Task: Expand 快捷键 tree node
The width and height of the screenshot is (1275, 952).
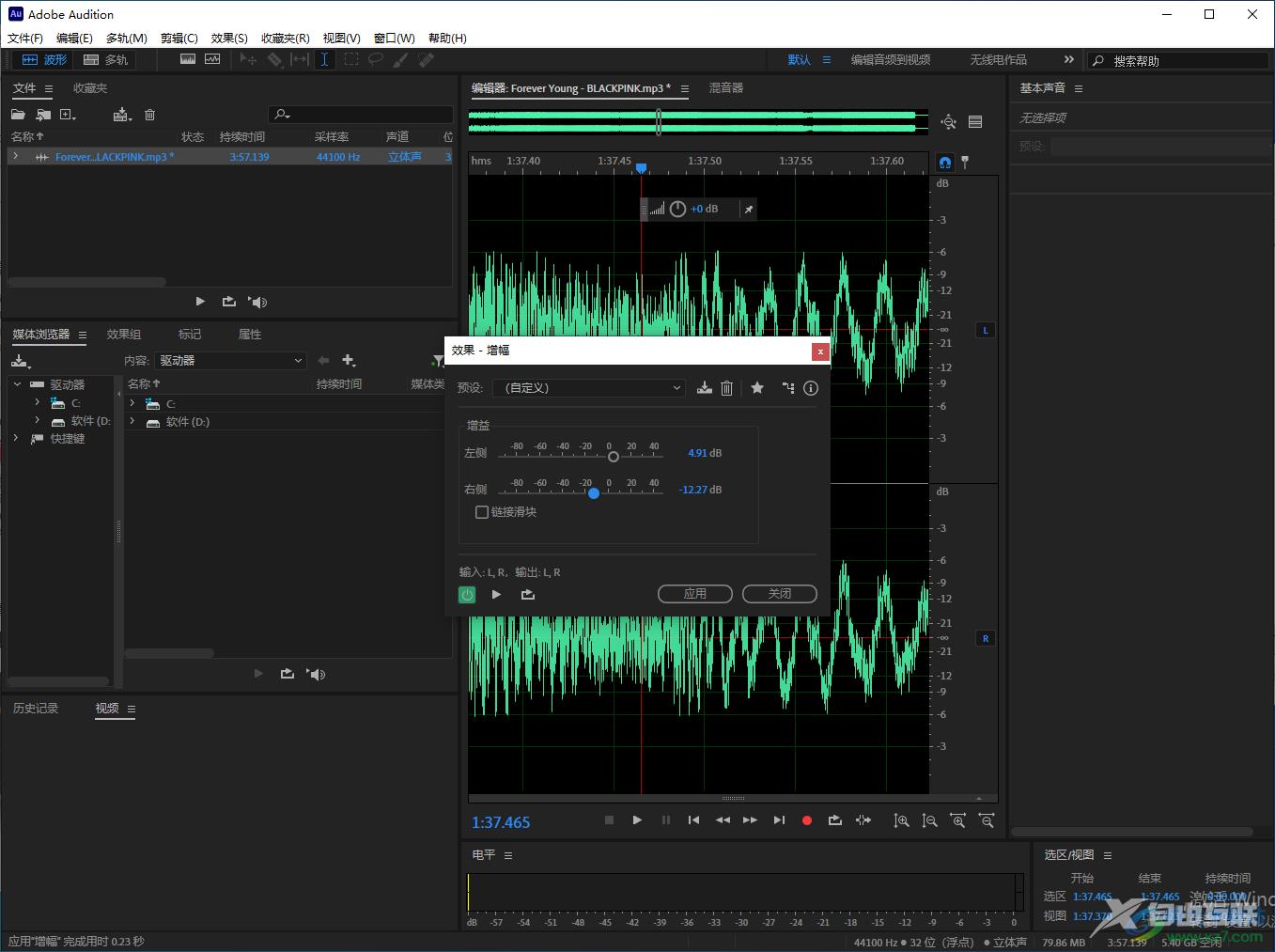Action: [x=16, y=438]
